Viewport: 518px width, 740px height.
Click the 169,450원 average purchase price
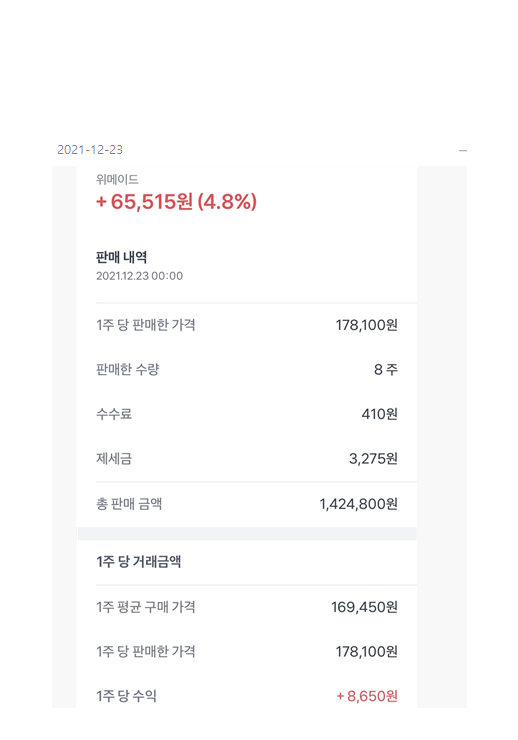point(364,606)
